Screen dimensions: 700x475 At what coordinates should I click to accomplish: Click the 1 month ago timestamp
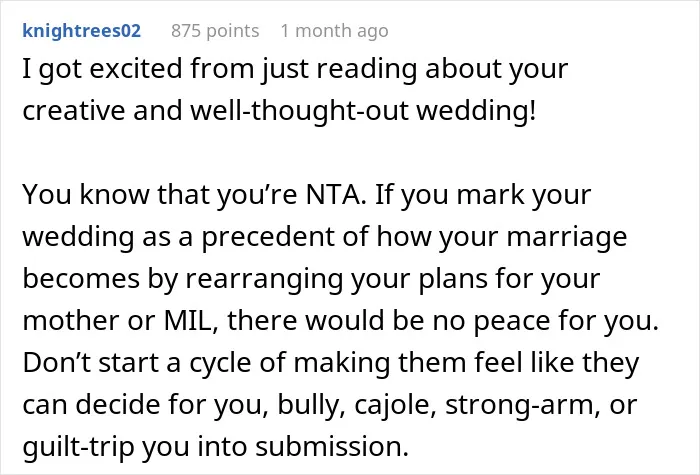point(334,31)
